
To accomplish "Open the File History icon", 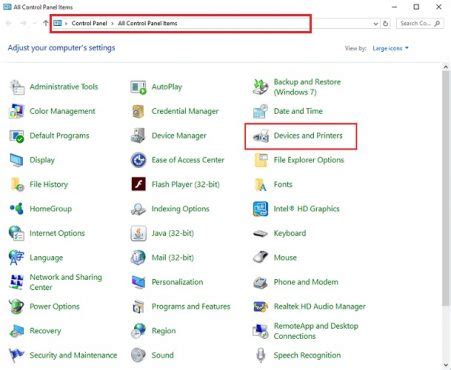I will pyautogui.click(x=17, y=185).
